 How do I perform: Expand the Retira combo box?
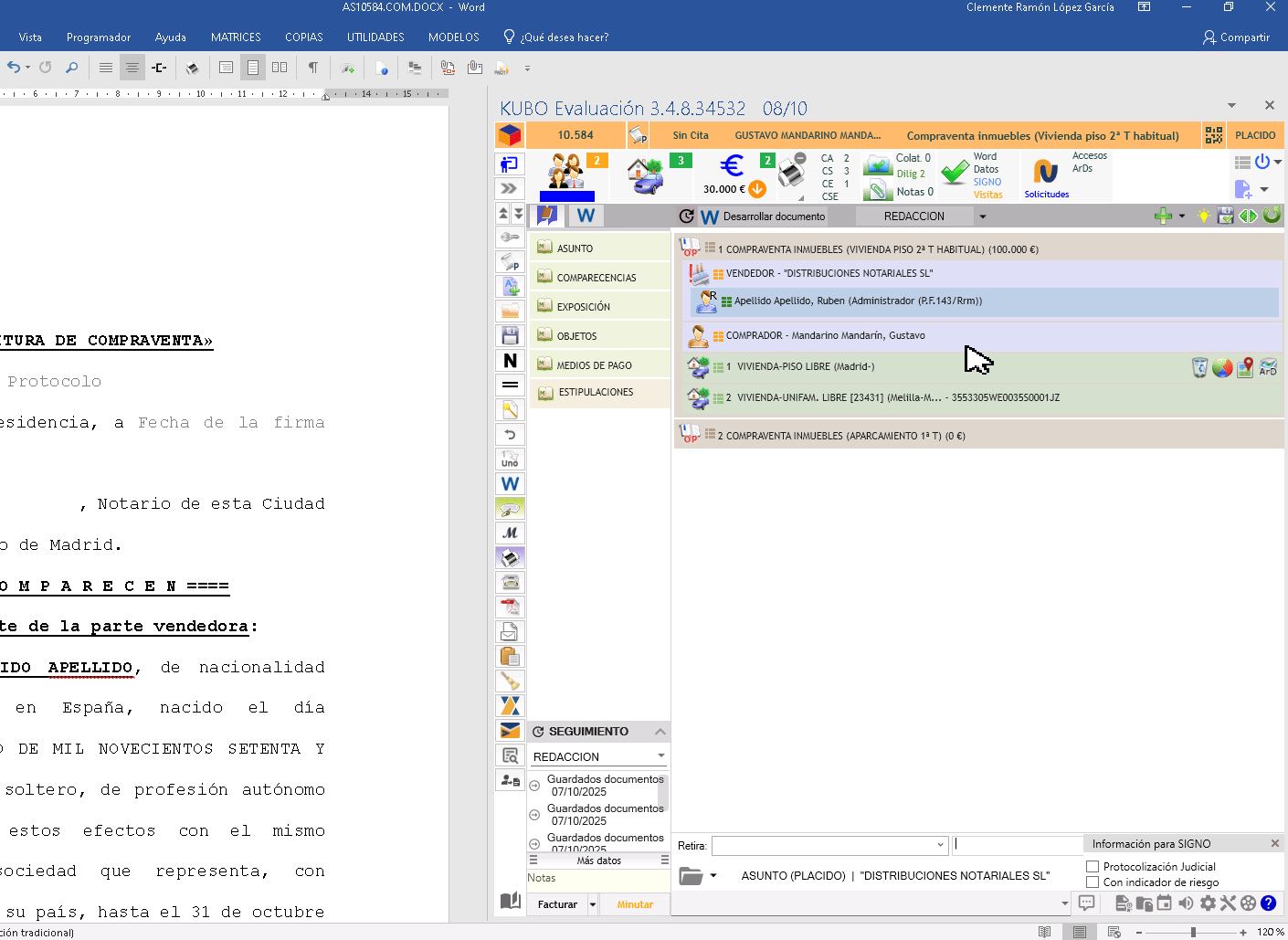[940, 845]
